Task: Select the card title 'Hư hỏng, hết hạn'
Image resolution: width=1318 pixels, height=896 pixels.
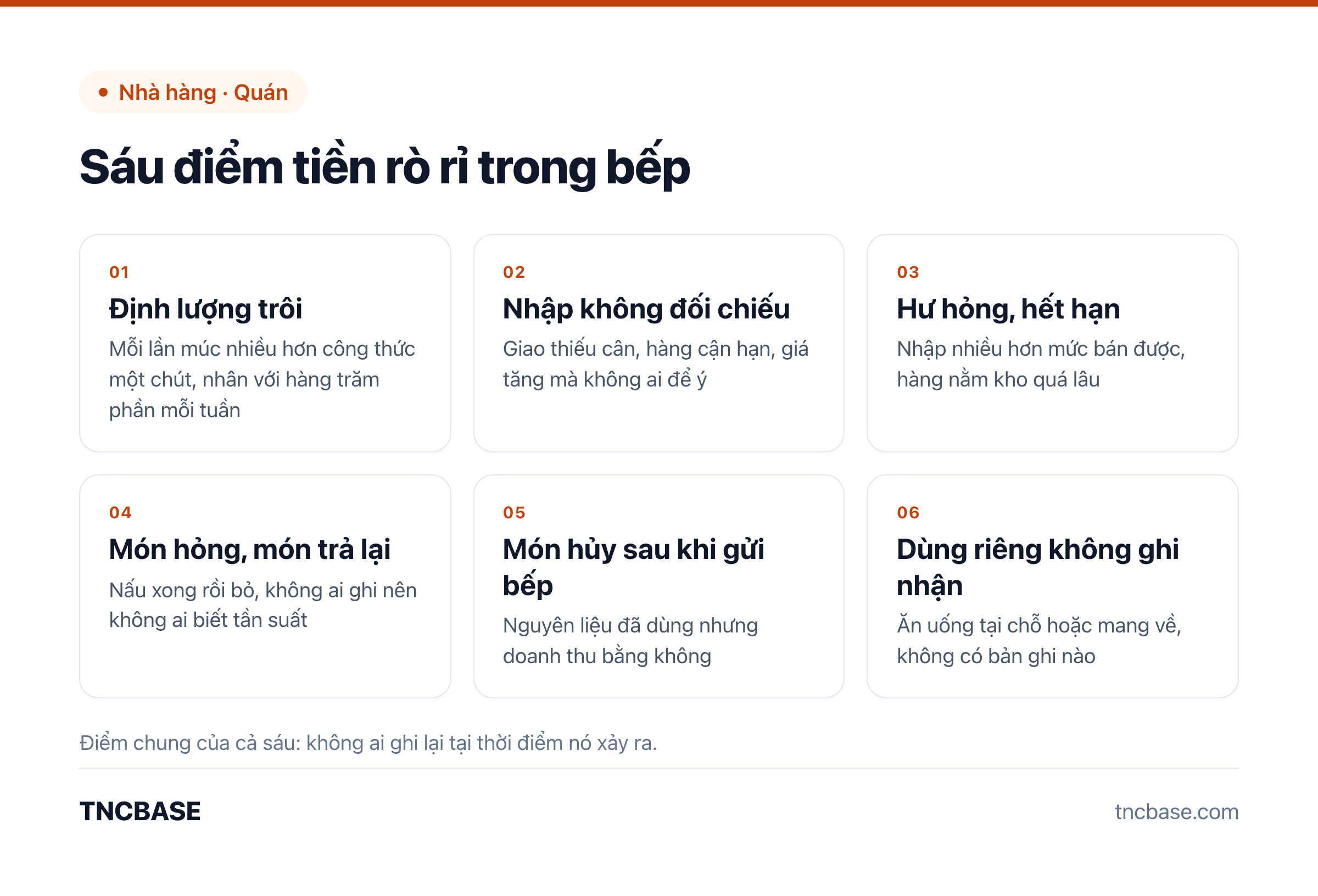Action: click(1008, 310)
